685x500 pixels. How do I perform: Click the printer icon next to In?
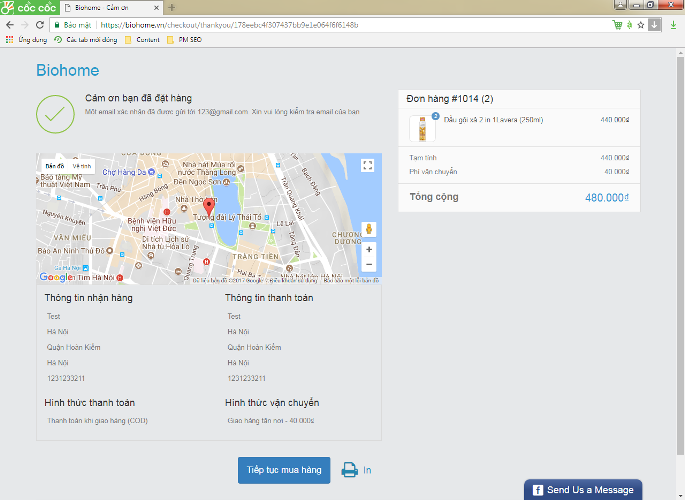pos(349,470)
